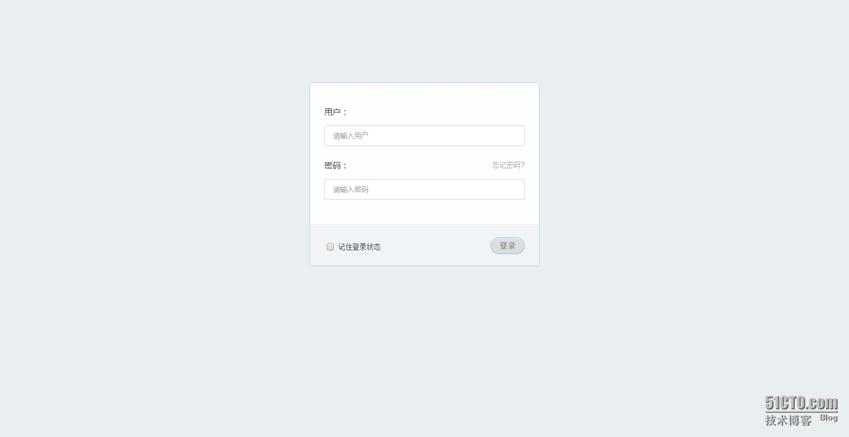The height and width of the screenshot is (437, 849).
Task: Click the Blog text in watermark
Action: (828, 418)
